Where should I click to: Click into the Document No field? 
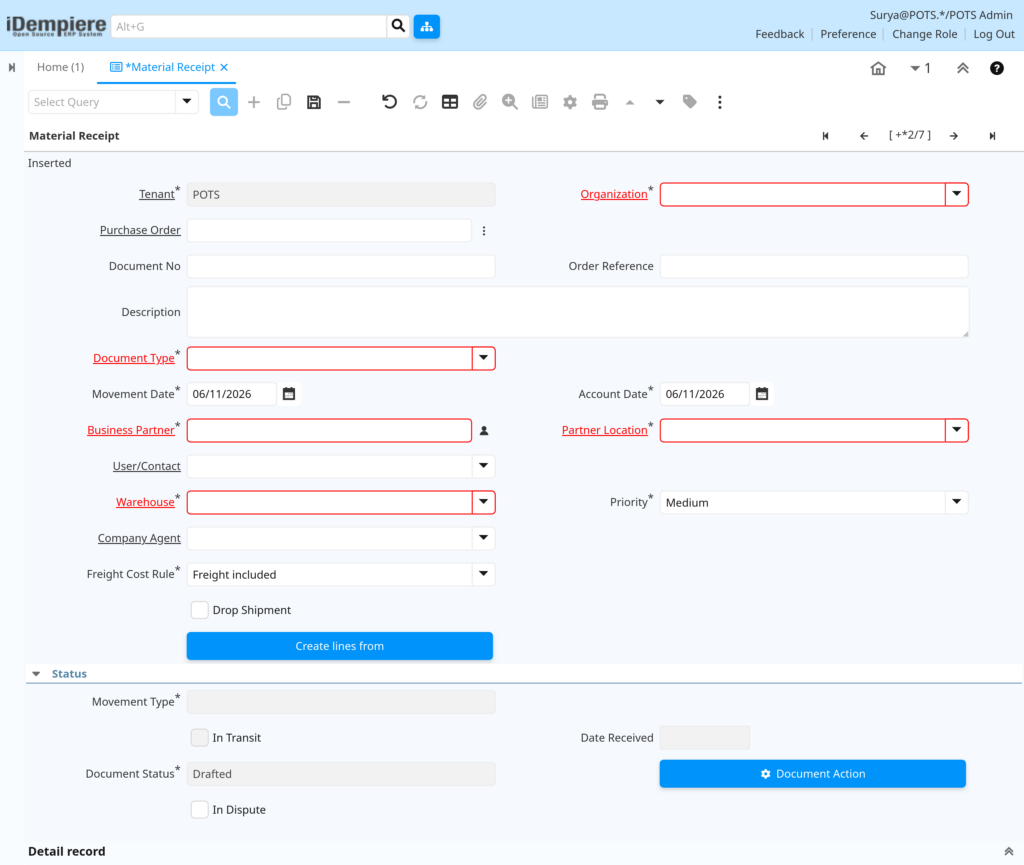[x=341, y=266]
